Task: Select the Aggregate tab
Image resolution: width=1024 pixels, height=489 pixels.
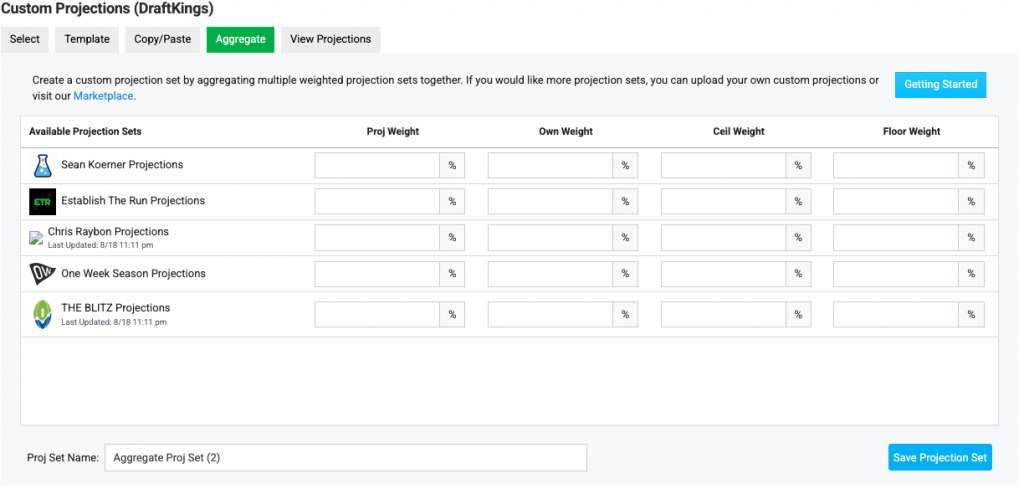Action: point(240,40)
